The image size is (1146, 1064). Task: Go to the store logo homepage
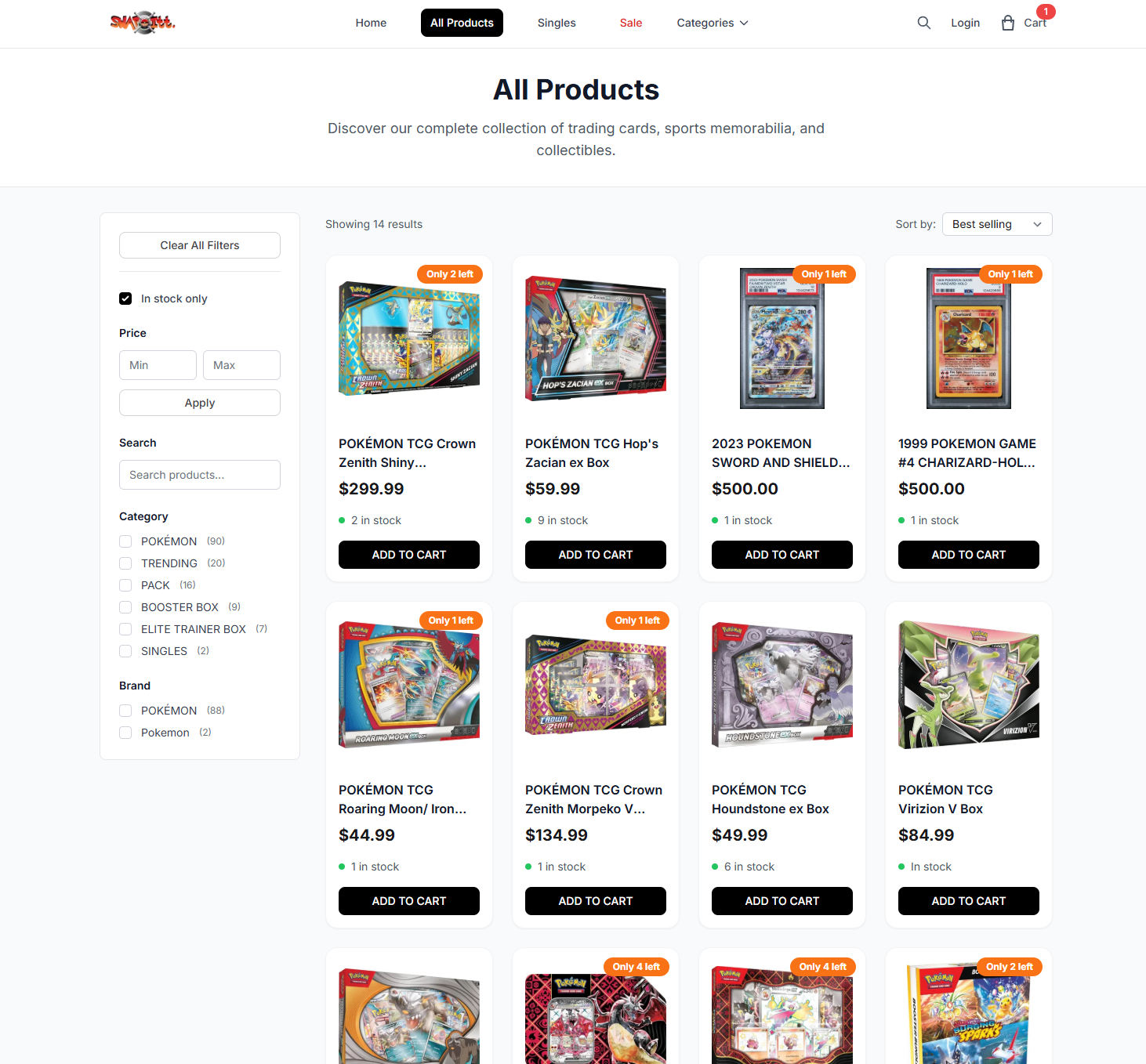point(143,23)
